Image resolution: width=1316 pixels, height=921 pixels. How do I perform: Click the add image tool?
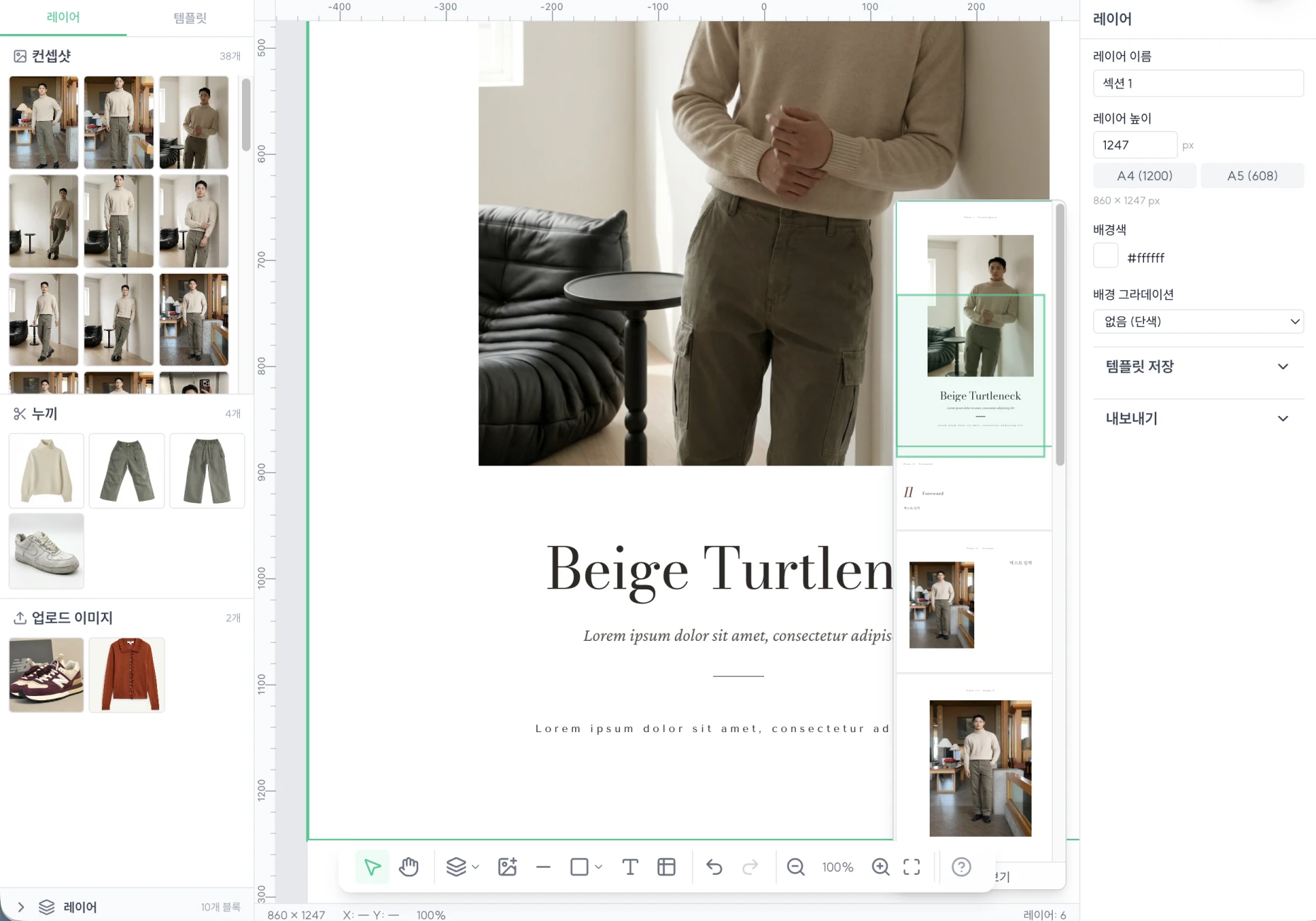(x=507, y=867)
